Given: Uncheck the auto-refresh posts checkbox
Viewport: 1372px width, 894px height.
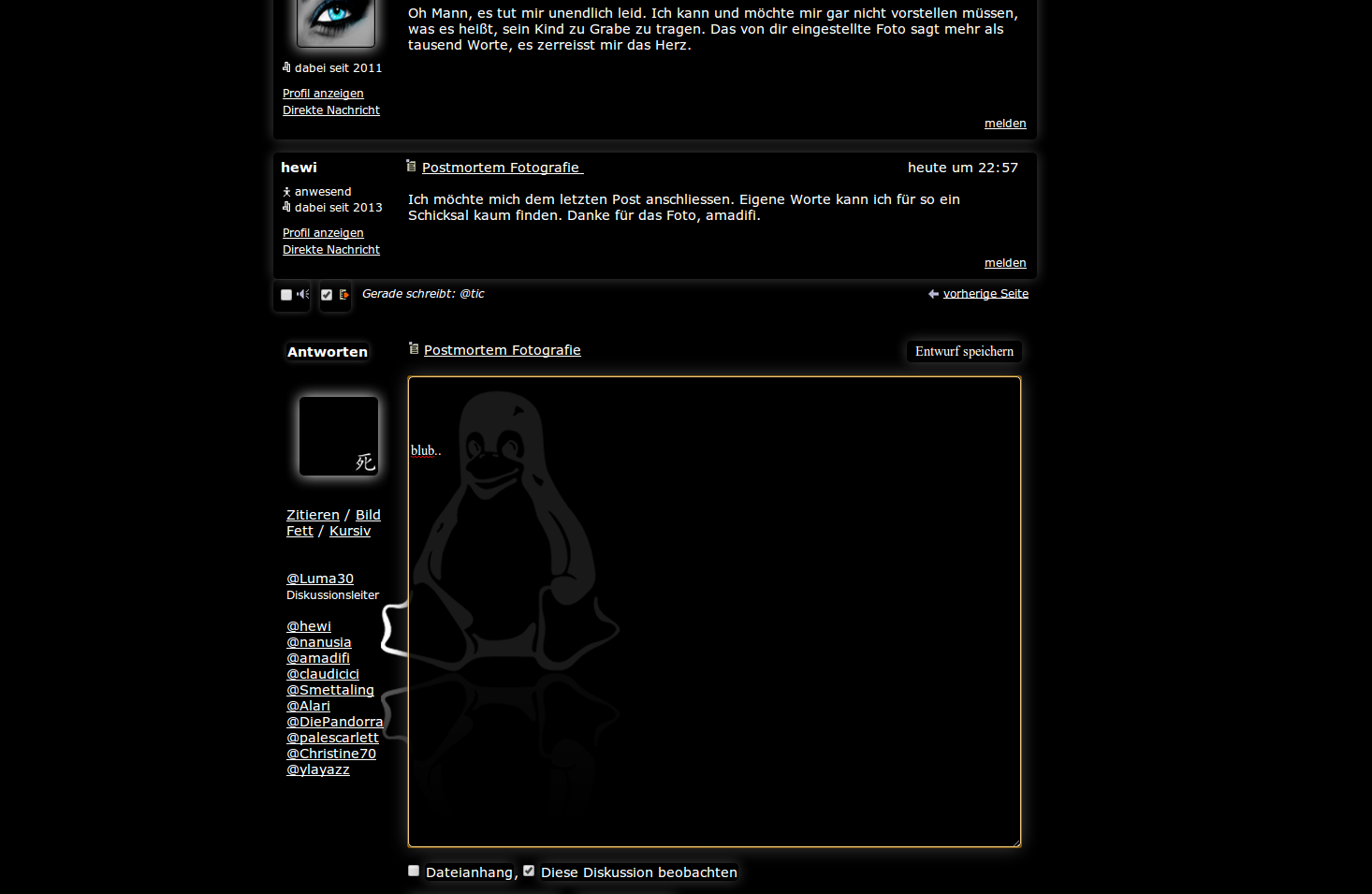Looking at the screenshot, I should point(327,295).
